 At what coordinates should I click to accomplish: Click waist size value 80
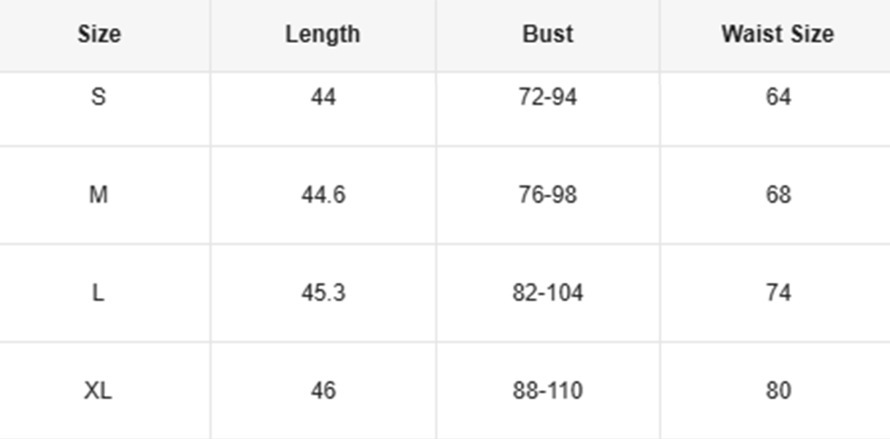click(778, 391)
